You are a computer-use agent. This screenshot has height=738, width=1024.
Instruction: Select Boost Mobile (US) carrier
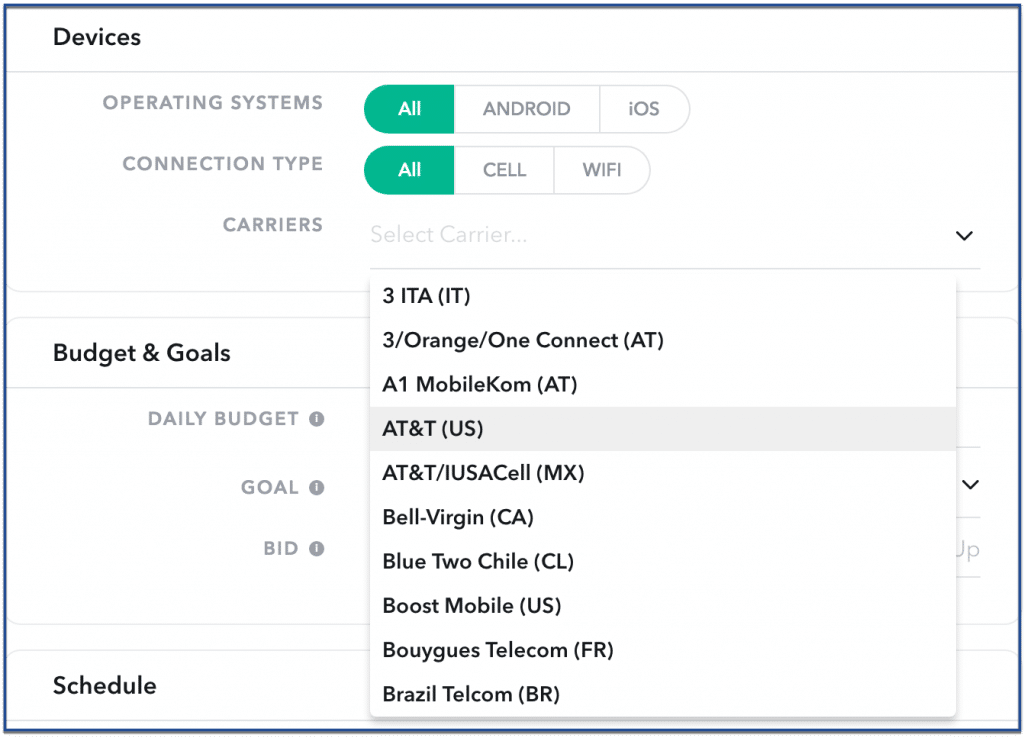663,606
